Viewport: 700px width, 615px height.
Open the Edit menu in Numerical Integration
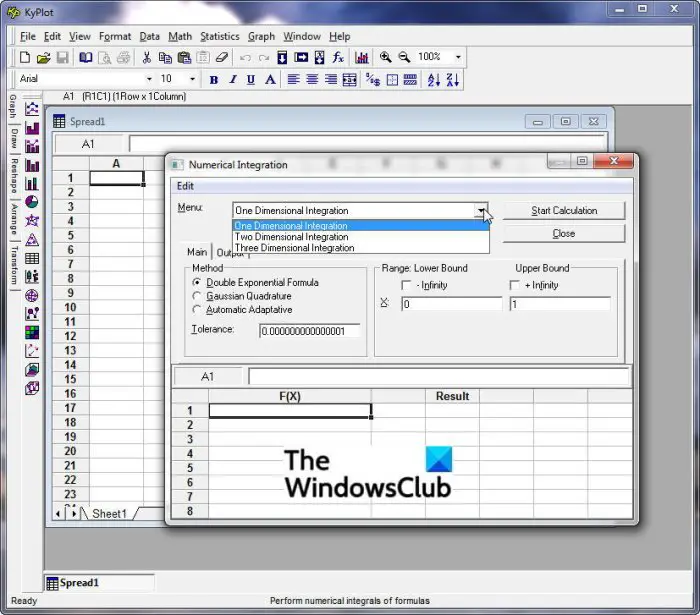[185, 186]
